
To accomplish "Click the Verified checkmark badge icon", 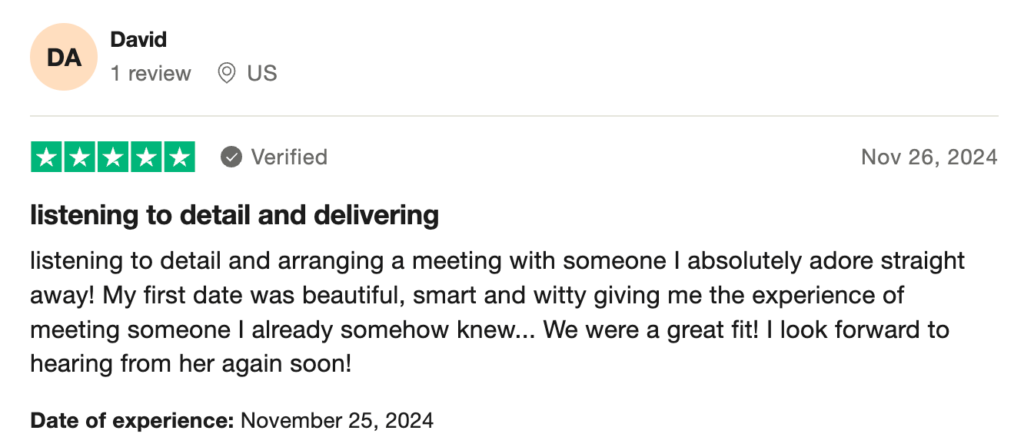I will coord(231,157).
